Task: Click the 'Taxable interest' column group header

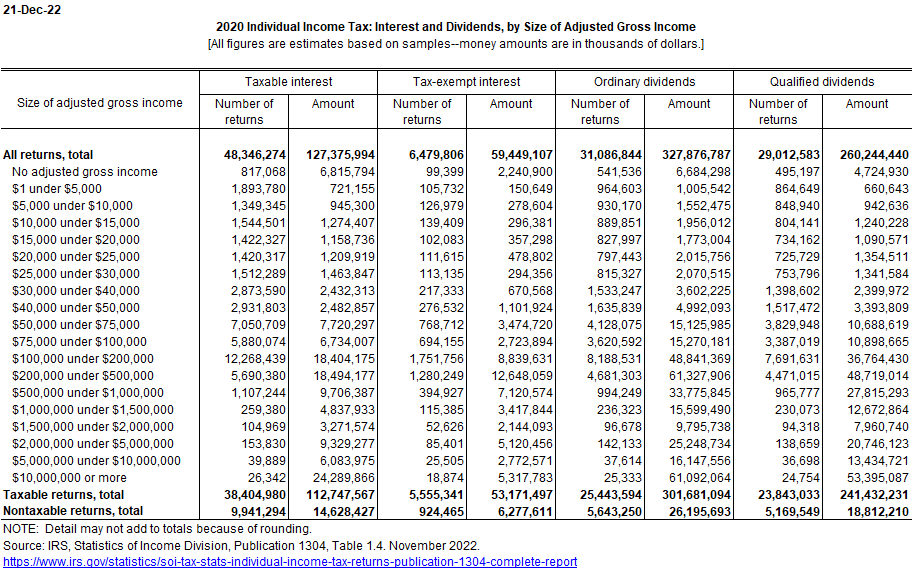Action: coord(289,82)
